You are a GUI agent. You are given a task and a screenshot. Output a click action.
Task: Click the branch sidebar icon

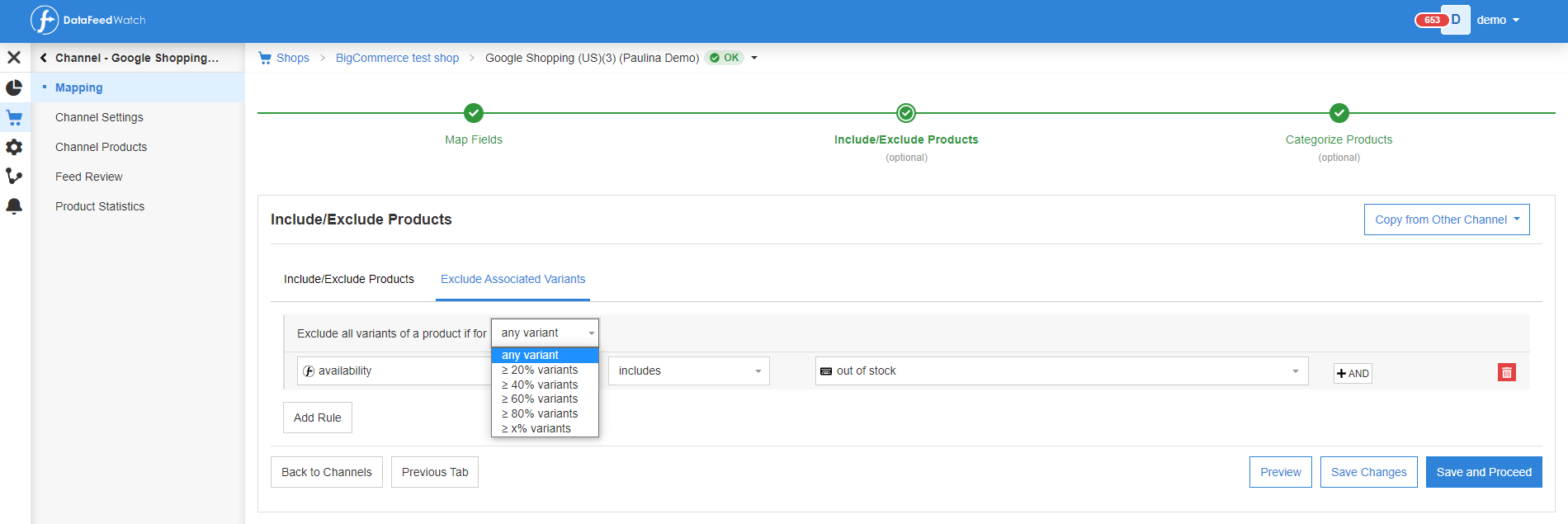point(14,177)
